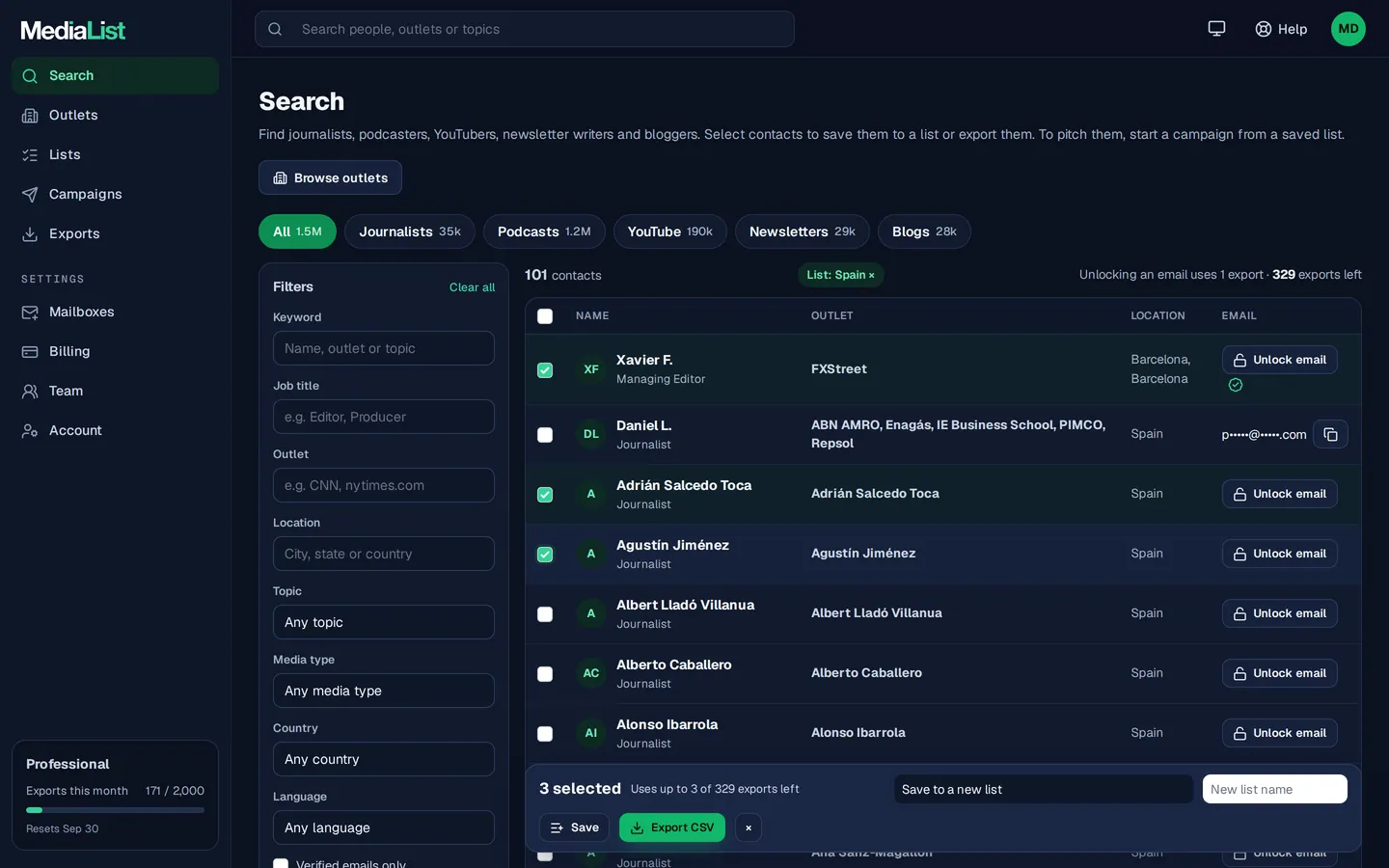The height and width of the screenshot is (868, 1389).
Task: Open the Billing settings page
Action: point(115,351)
